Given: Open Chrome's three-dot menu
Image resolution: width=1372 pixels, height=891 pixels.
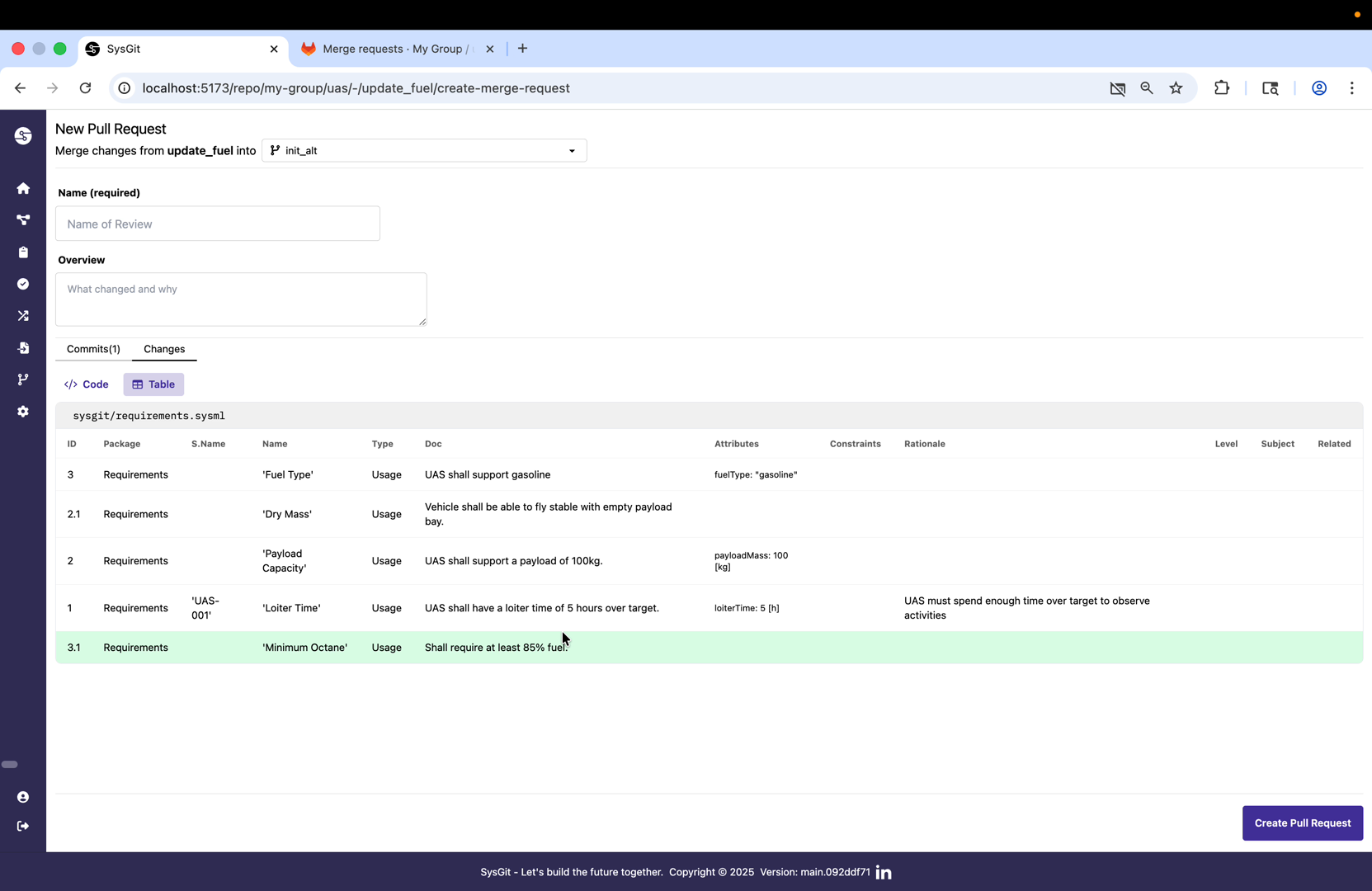Looking at the screenshot, I should 1352,88.
